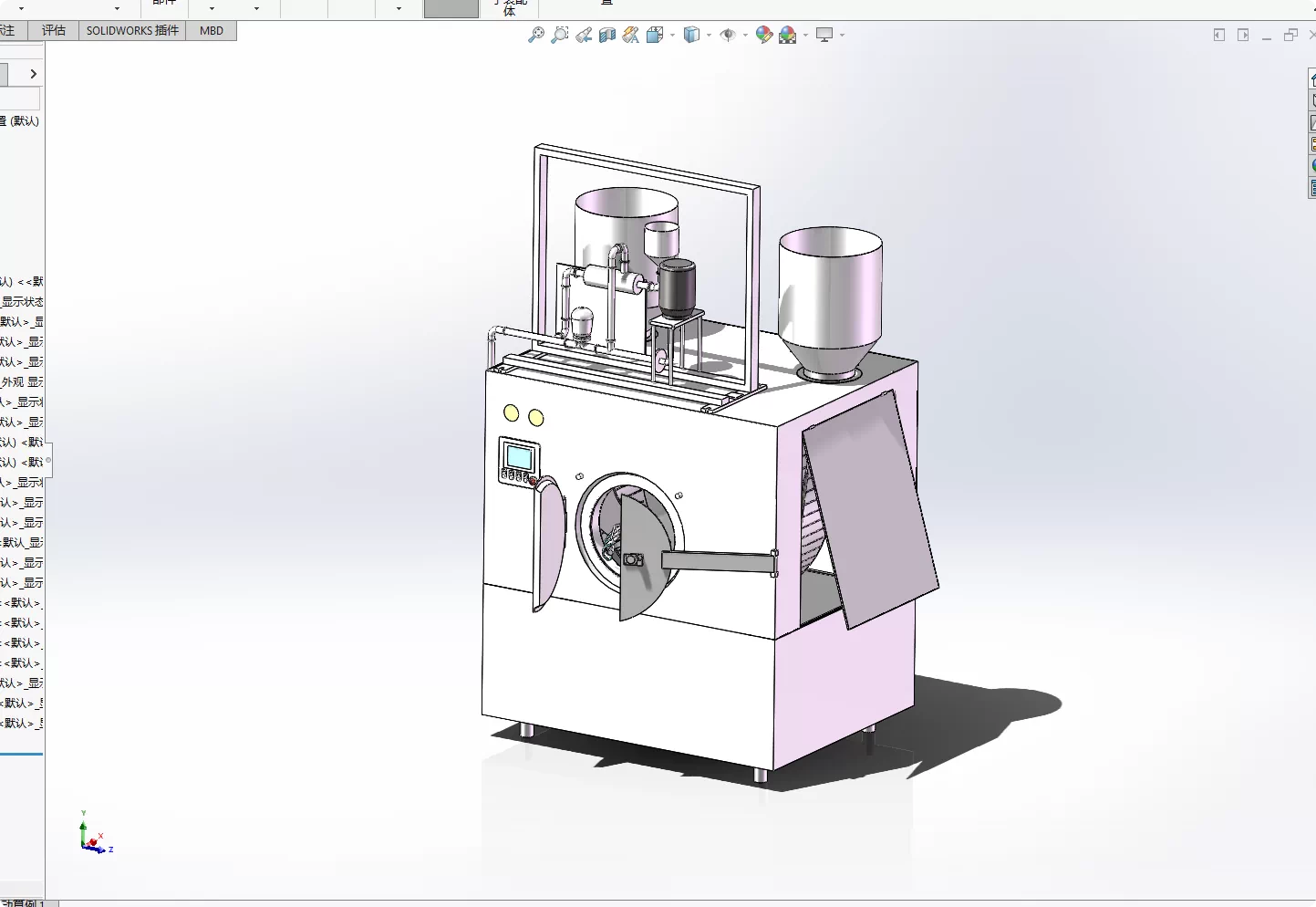Select the black motor on top of the machine

click(x=677, y=289)
